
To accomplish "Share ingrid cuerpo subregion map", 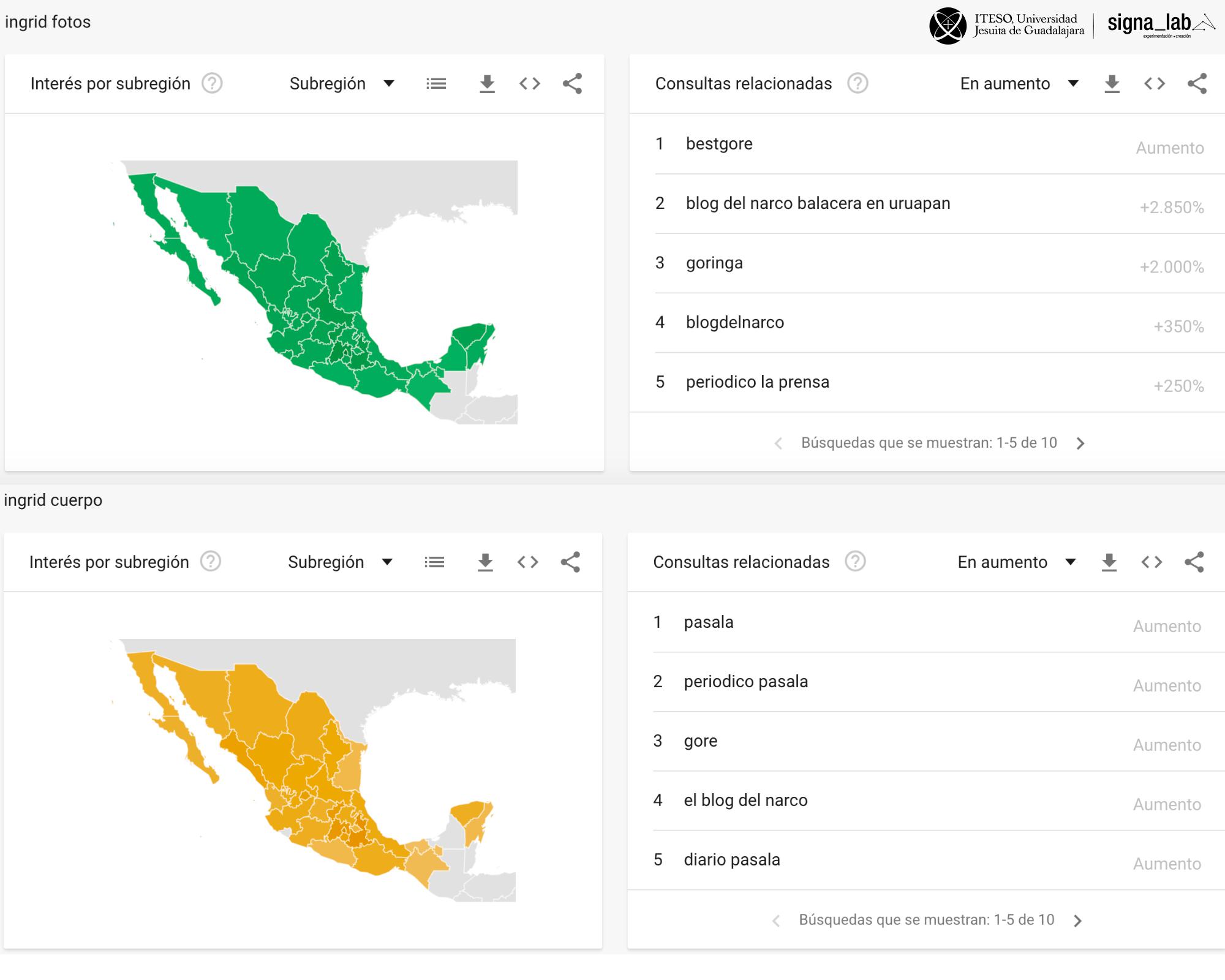I will (570, 562).
